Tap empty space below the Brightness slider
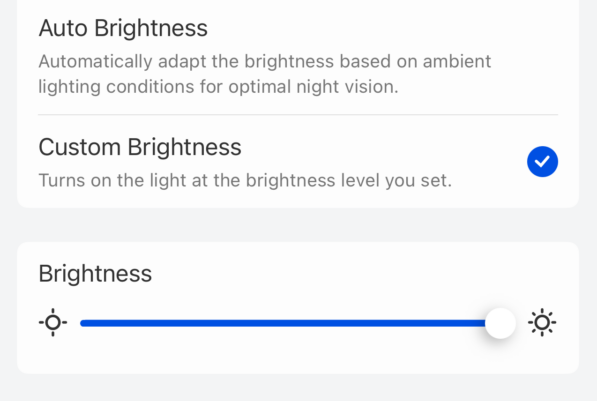Viewport: 597px width, 401px height. coord(298,356)
